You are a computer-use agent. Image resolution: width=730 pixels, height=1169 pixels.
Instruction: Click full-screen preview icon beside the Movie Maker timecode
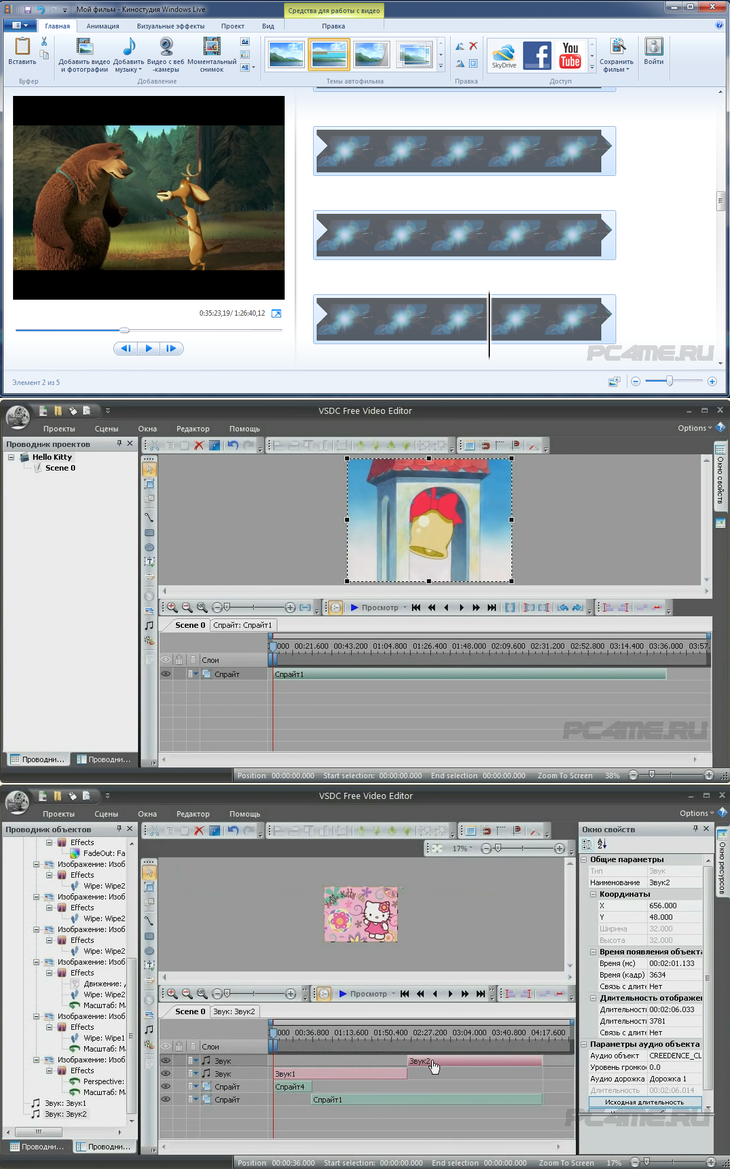[x=276, y=313]
